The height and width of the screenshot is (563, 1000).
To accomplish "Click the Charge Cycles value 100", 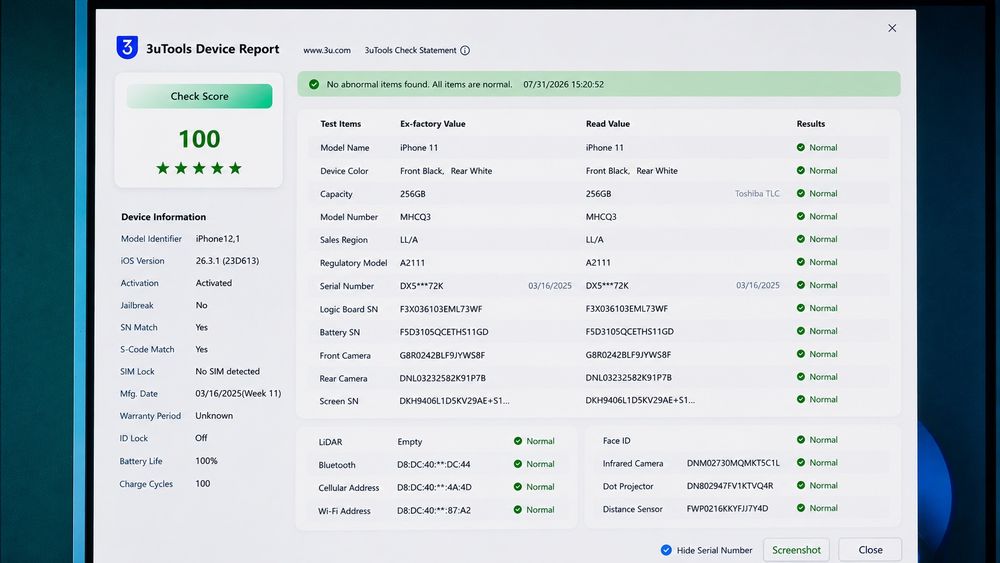I will pos(202,483).
